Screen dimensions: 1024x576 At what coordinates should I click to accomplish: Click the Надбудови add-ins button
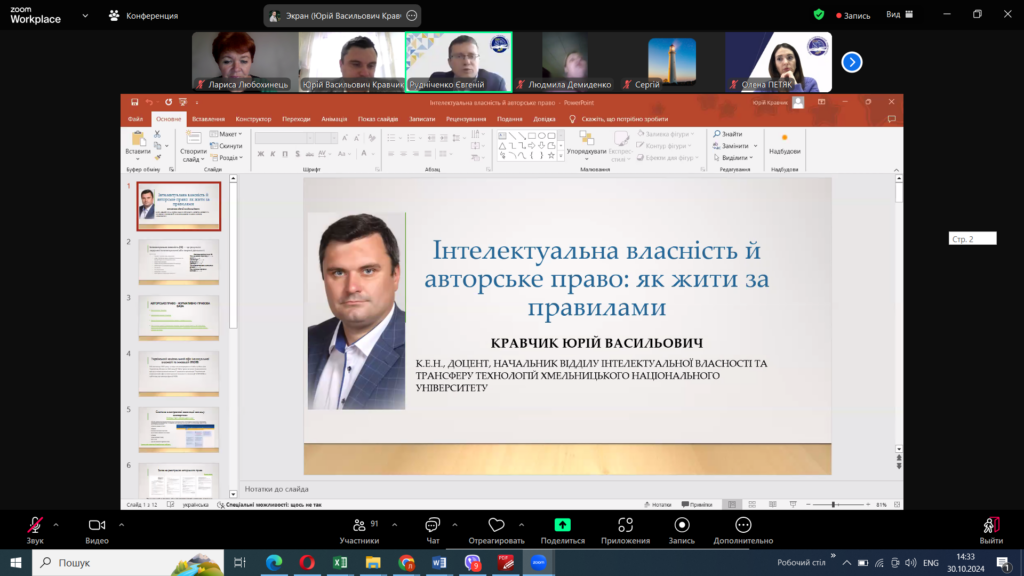pyautogui.click(x=784, y=143)
